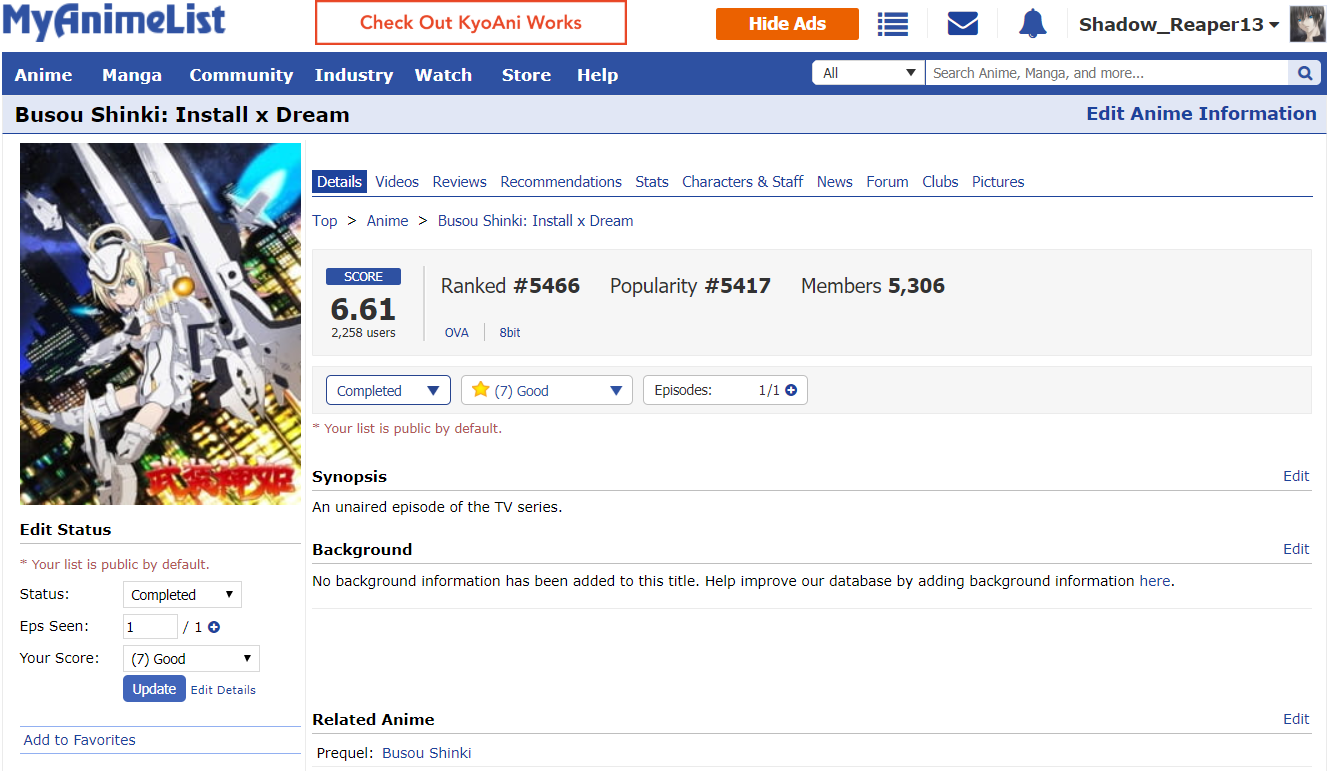Open the anime list icon in header

[x=892, y=24]
